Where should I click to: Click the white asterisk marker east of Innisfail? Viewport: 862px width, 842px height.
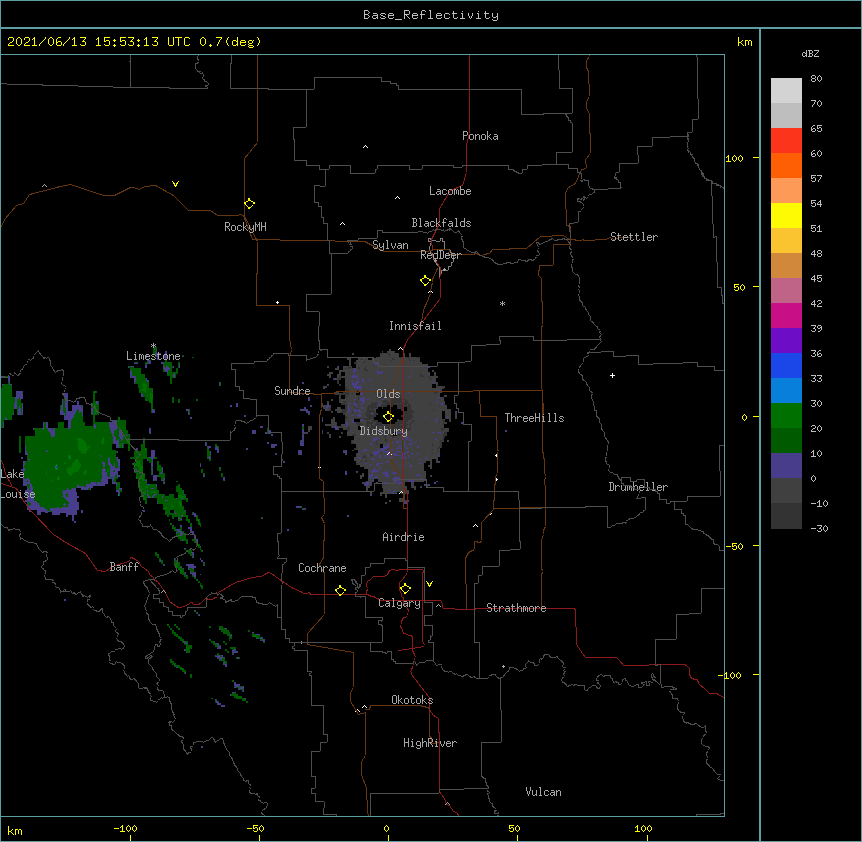pos(502,303)
